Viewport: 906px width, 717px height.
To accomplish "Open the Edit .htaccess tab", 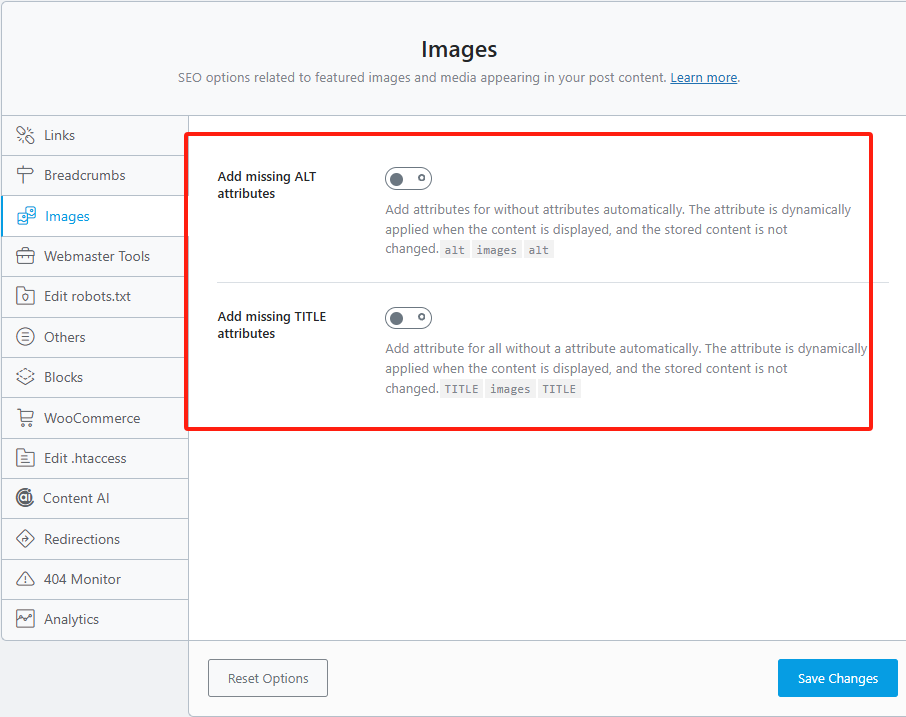I will click(85, 458).
